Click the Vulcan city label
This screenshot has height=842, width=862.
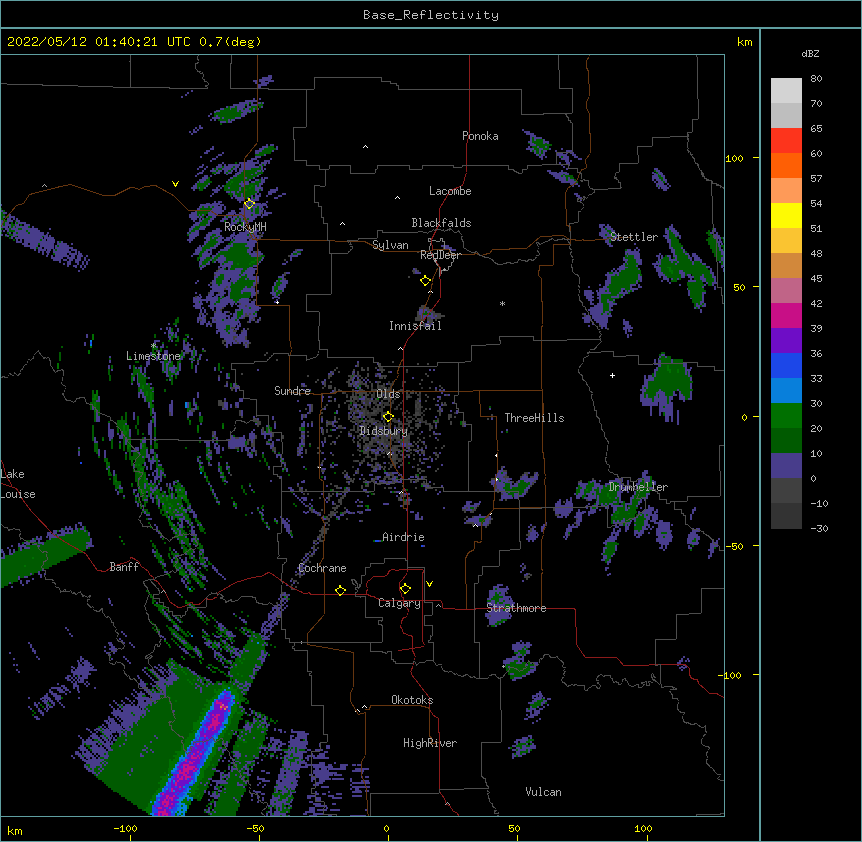pyautogui.click(x=543, y=792)
